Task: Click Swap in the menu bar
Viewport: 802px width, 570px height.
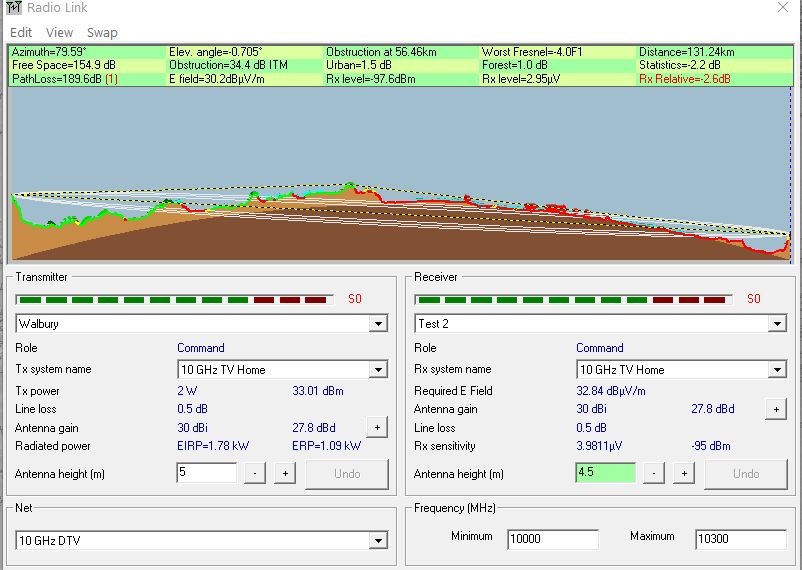Action: [x=102, y=32]
